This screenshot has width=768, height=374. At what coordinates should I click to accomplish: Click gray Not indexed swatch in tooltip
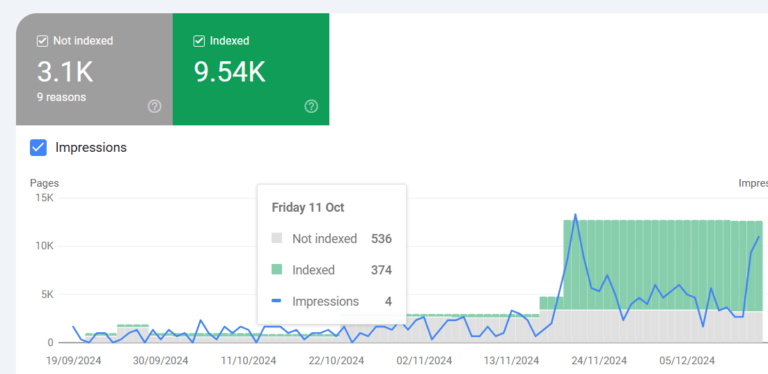[277, 239]
